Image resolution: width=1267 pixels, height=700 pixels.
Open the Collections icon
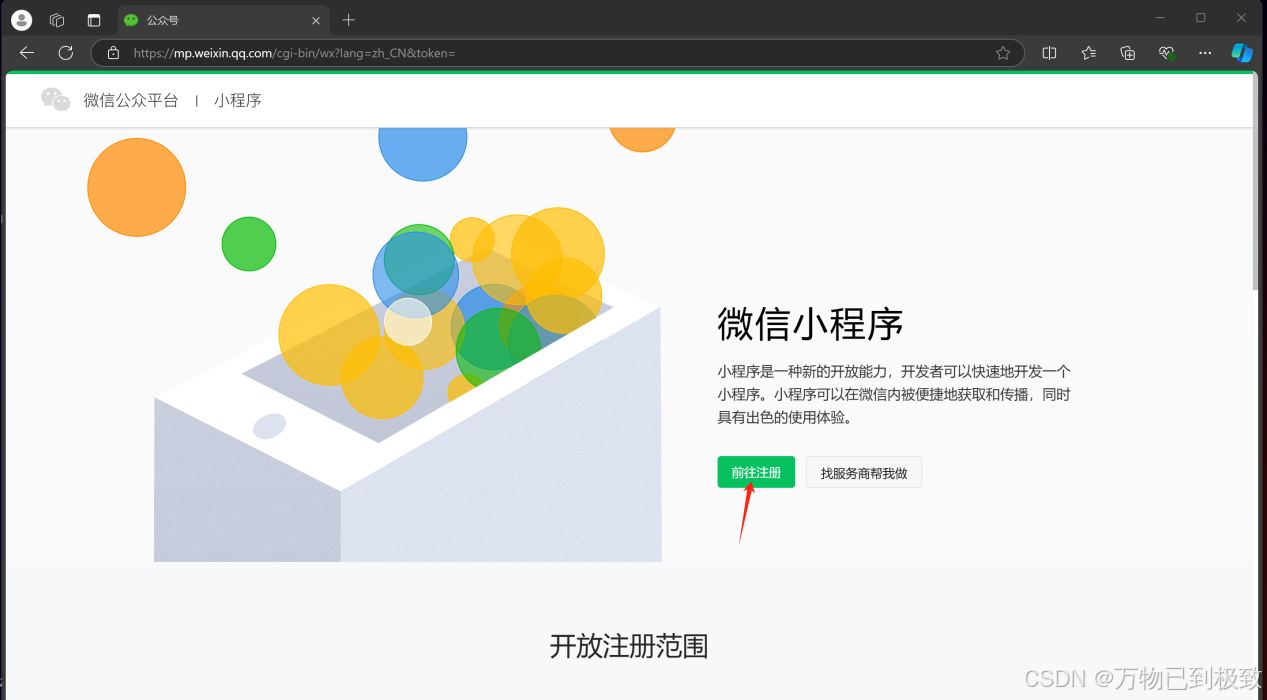pos(1128,53)
